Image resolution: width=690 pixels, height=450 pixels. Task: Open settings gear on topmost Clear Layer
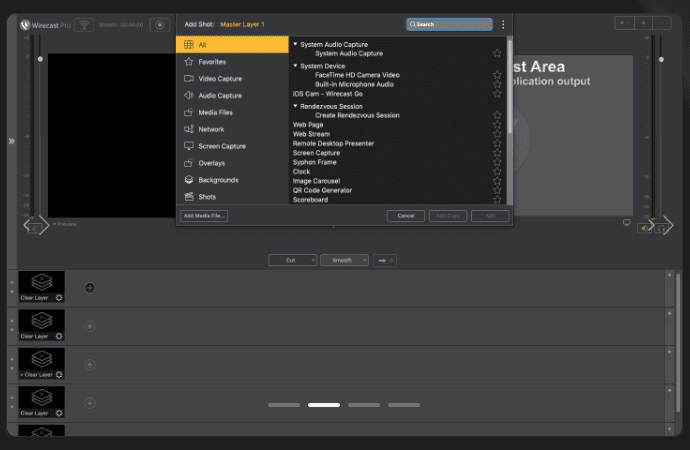(x=59, y=298)
